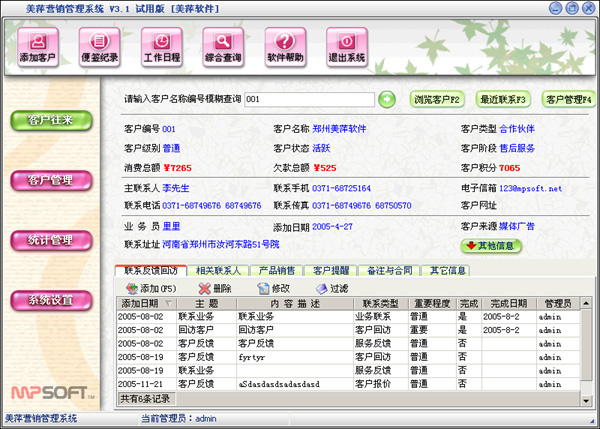Screen dimensions: 600x429
Task: Click the table scrollbar down arrow
Action: tap(586, 401)
